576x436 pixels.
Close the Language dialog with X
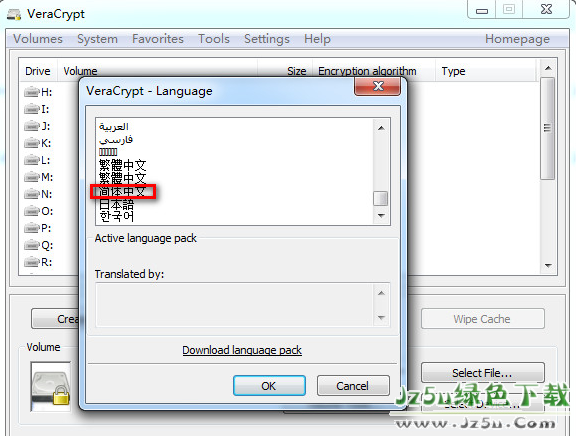coord(377,87)
